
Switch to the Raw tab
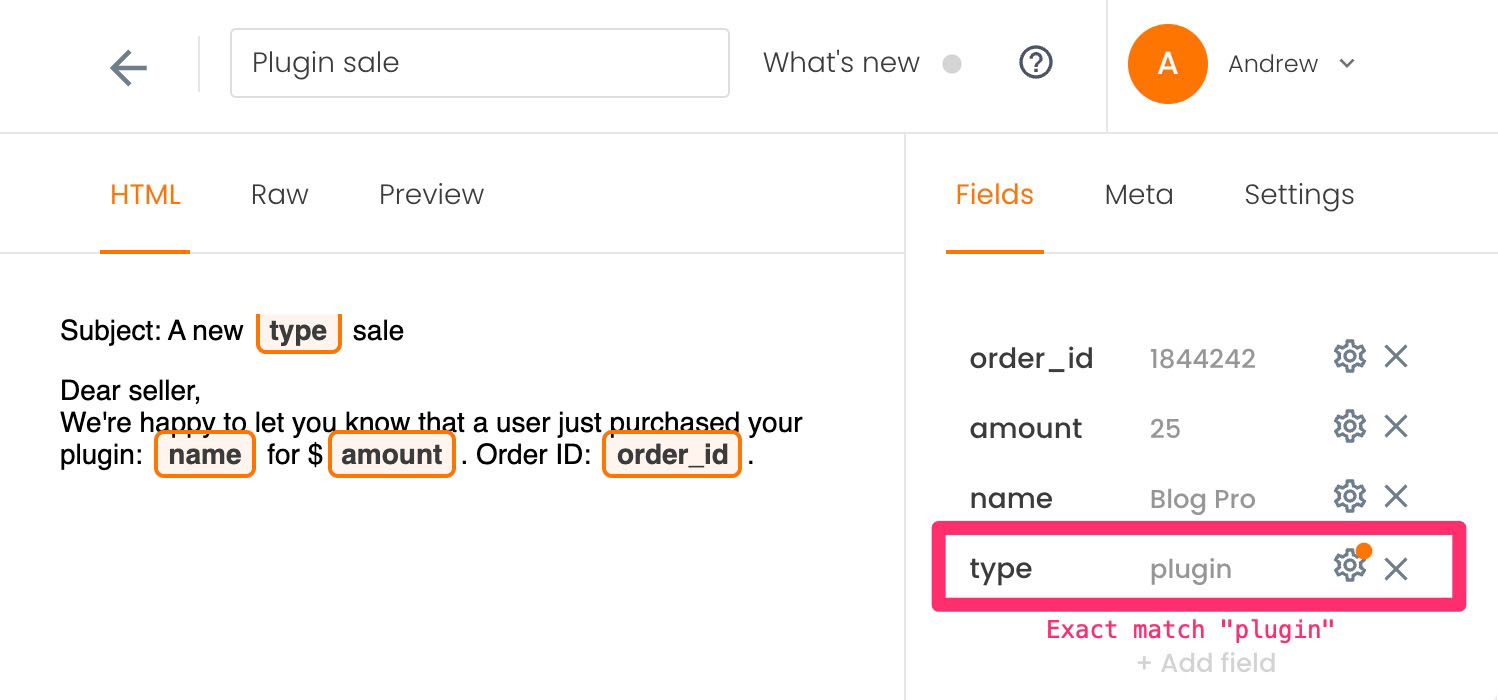[279, 194]
